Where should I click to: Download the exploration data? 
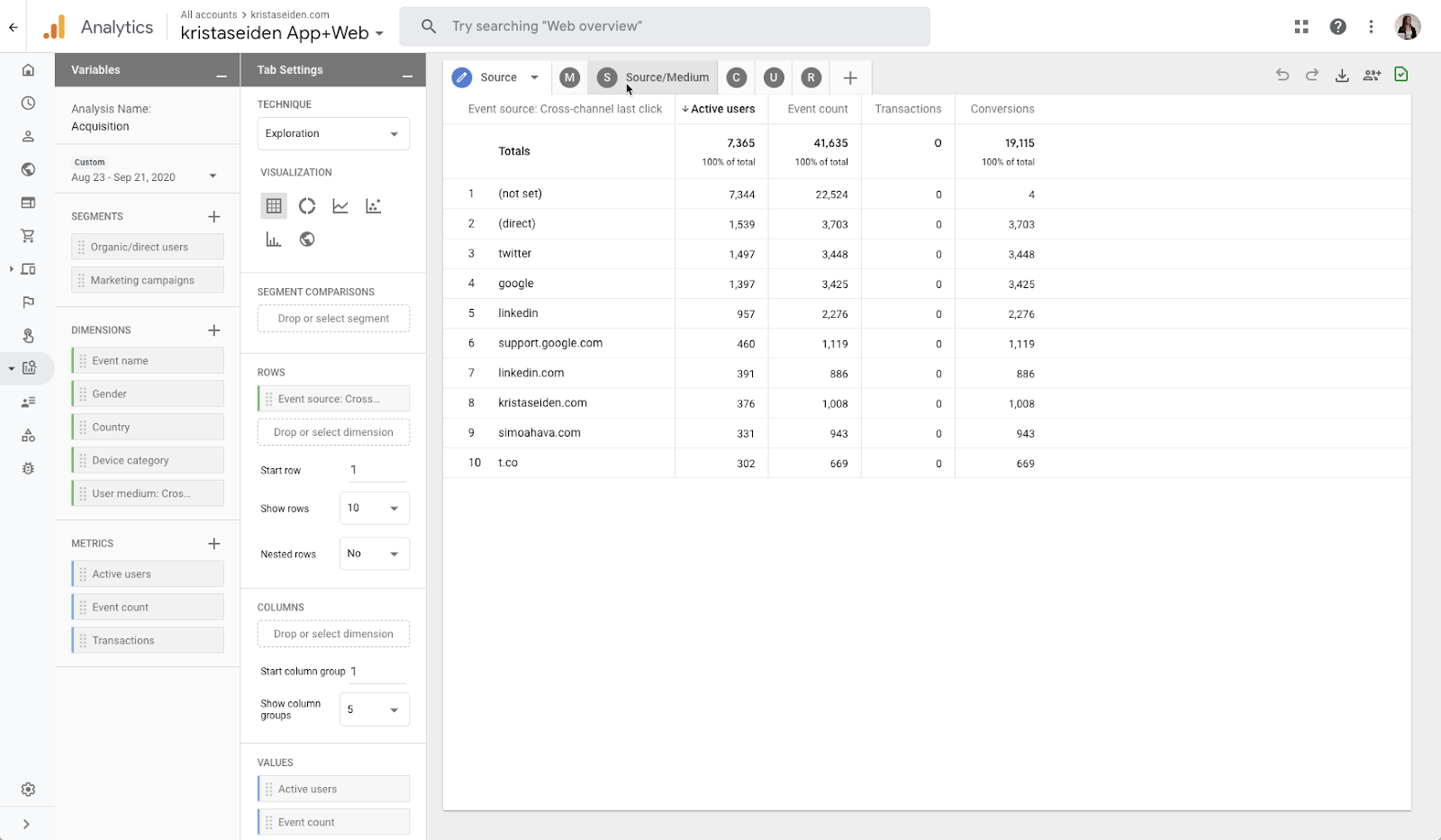point(1342,76)
